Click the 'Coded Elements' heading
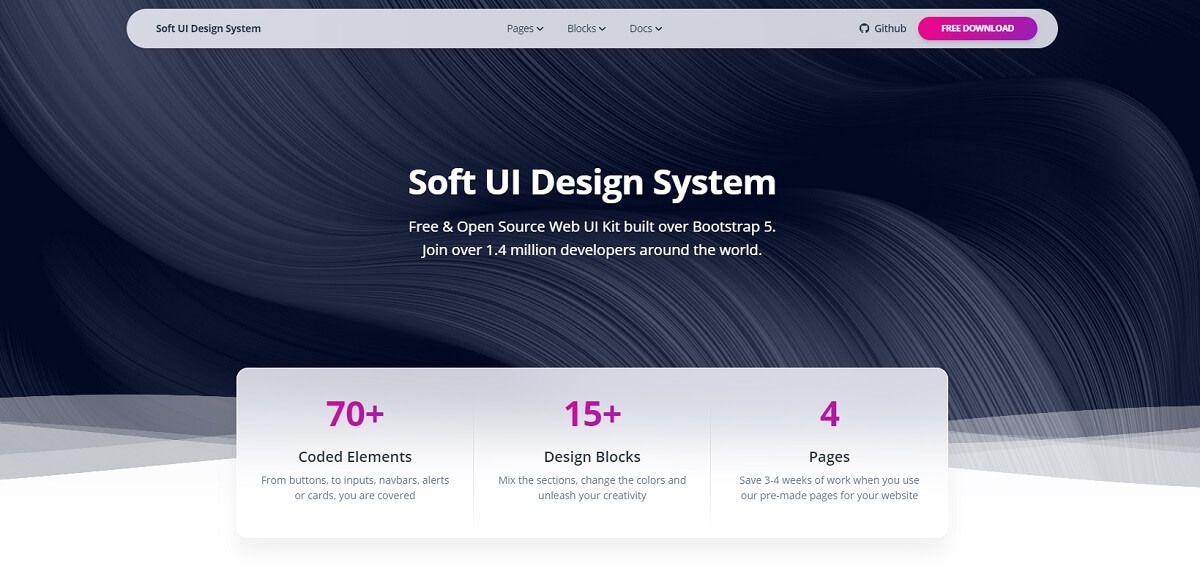 coord(355,457)
